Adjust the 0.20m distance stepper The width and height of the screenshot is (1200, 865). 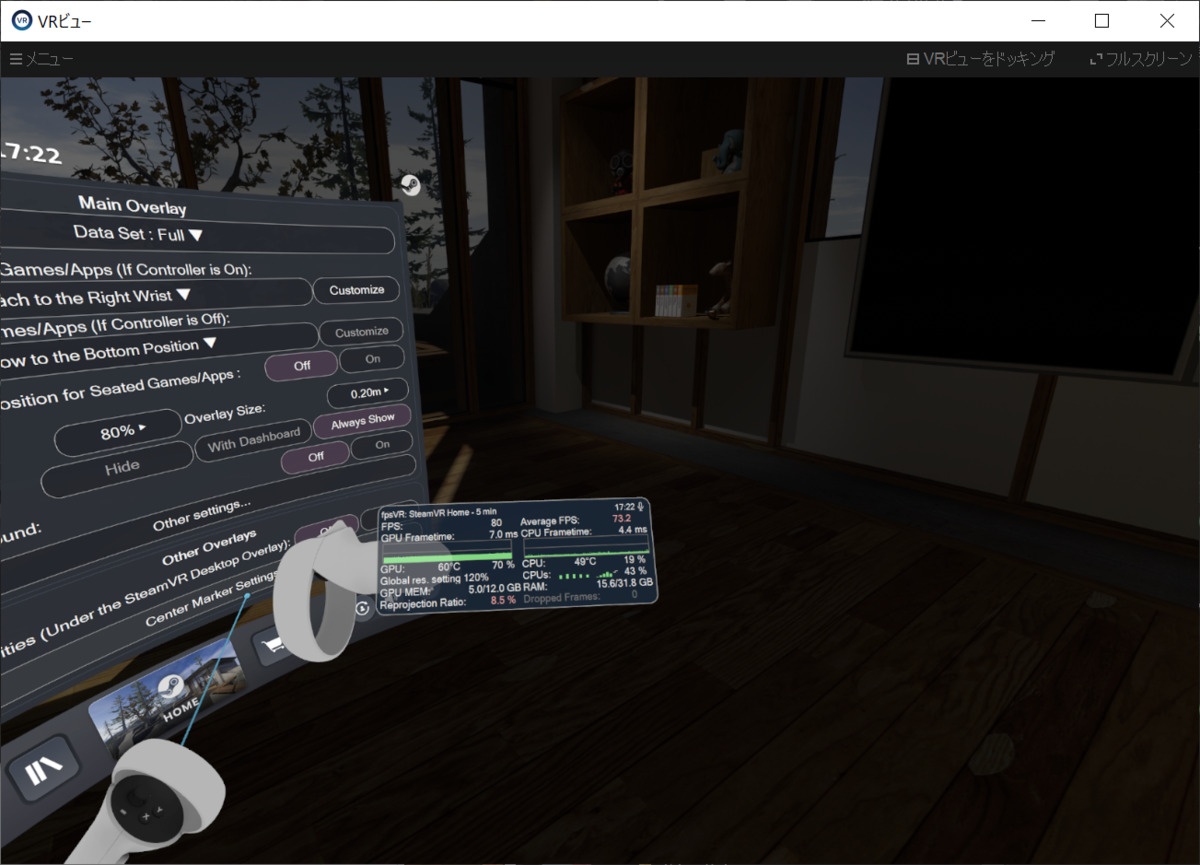coord(369,391)
